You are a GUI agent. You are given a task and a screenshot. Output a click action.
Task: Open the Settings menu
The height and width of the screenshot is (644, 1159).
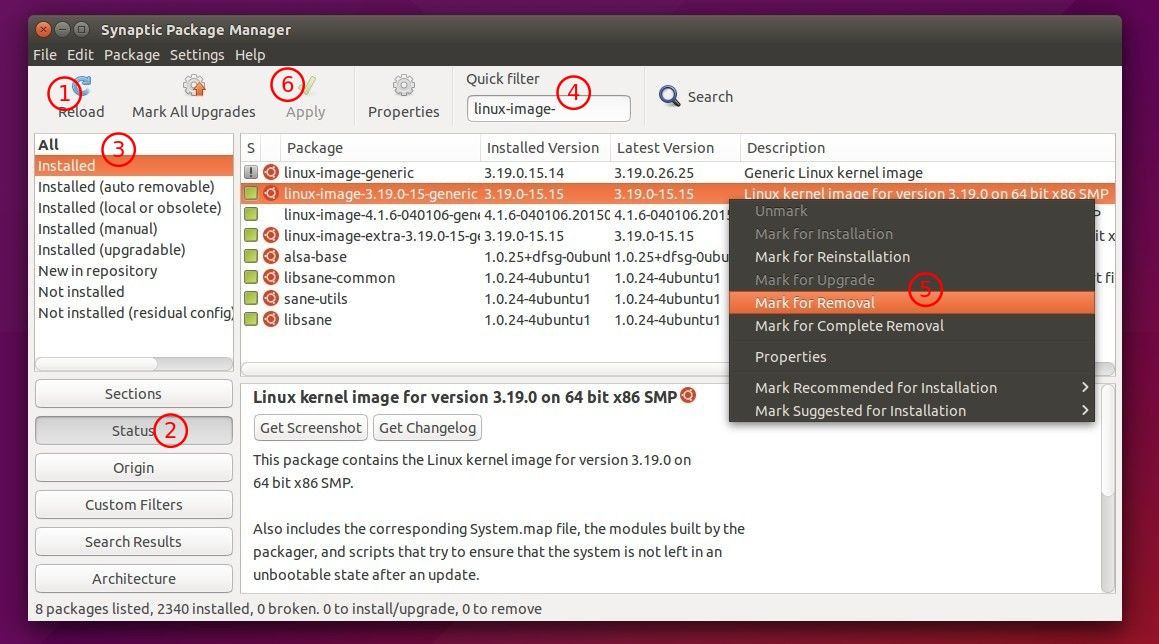pyautogui.click(x=197, y=55)
